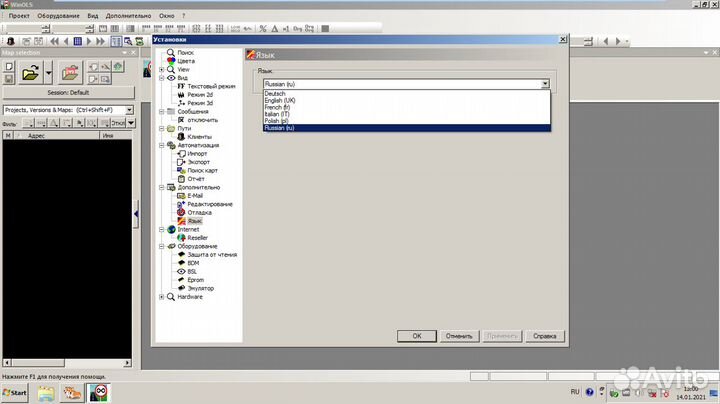The width and height of the screenshot is (720, 404).
Task: Click the red import folder icon
Action: point(70,73)
